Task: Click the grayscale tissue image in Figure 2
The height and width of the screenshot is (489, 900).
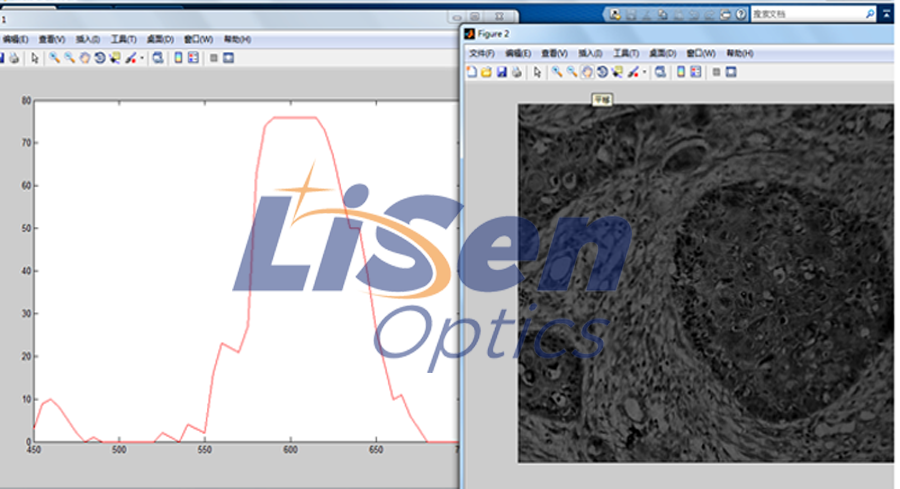Action: click(706, 284)
